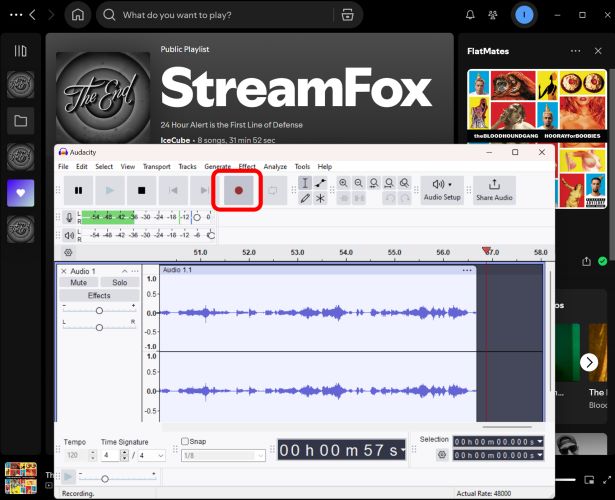Open Spotify notifications bell

(x=470, y=15)
